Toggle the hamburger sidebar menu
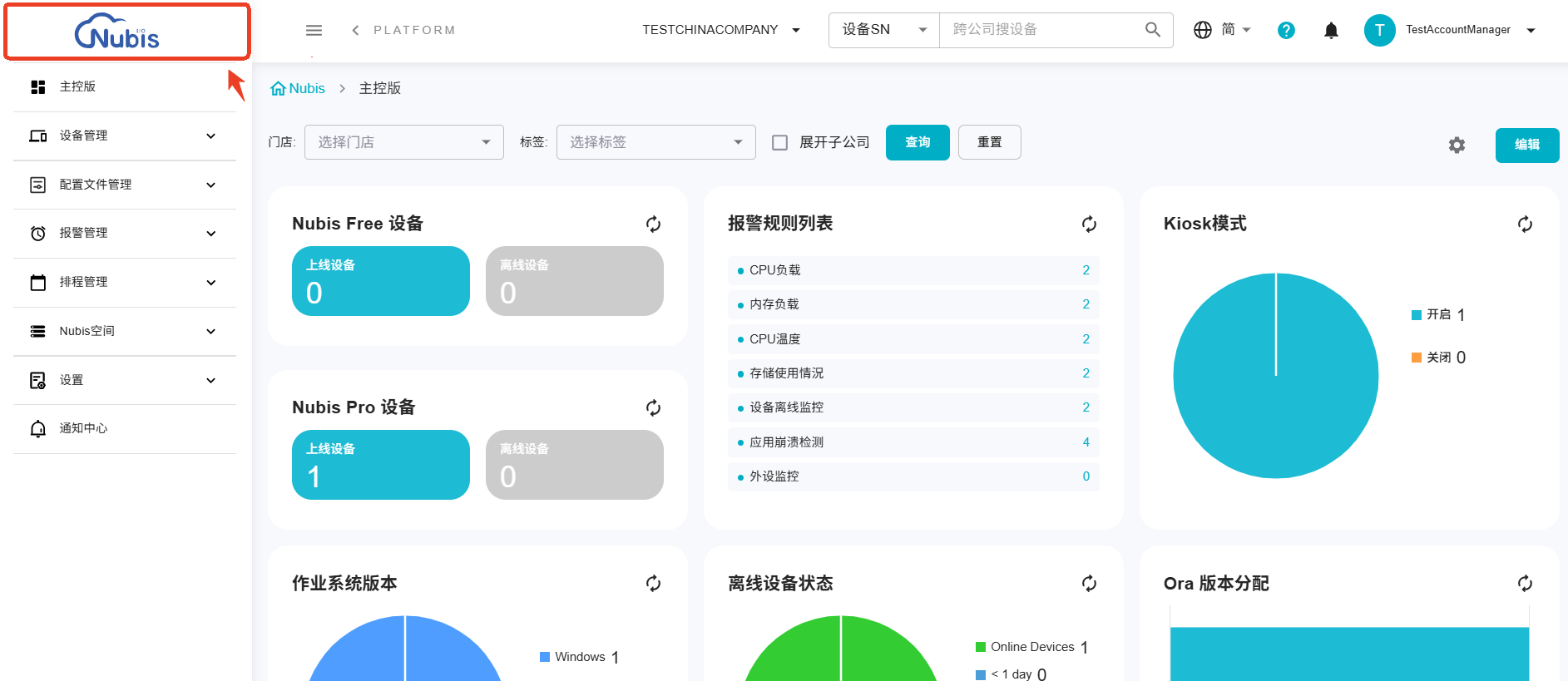 coord(314,30)
